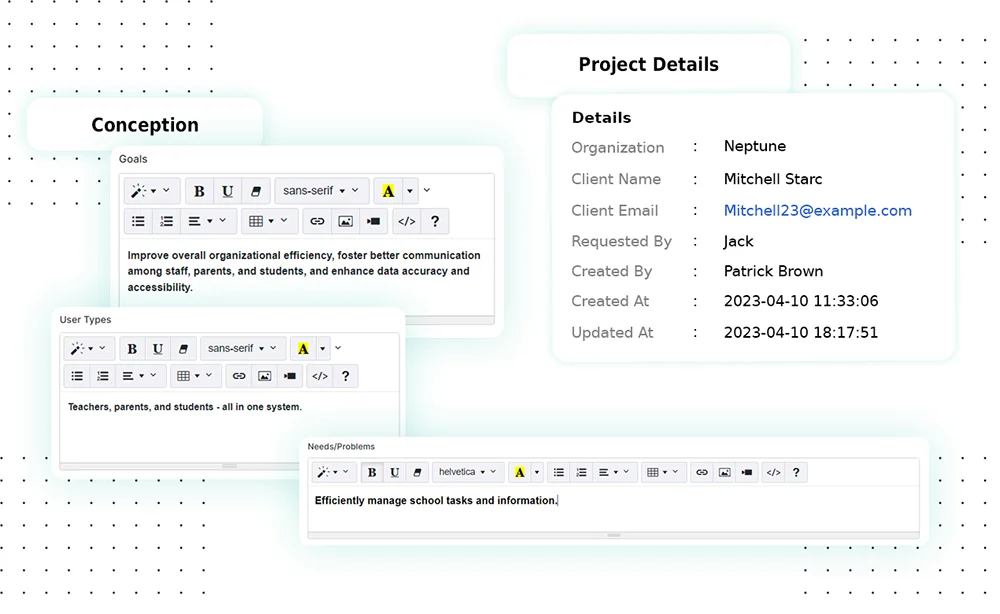Open paragraph alignment menu in Goals editor
Screen dimensions: 1000x614
(x=208, y=221)
